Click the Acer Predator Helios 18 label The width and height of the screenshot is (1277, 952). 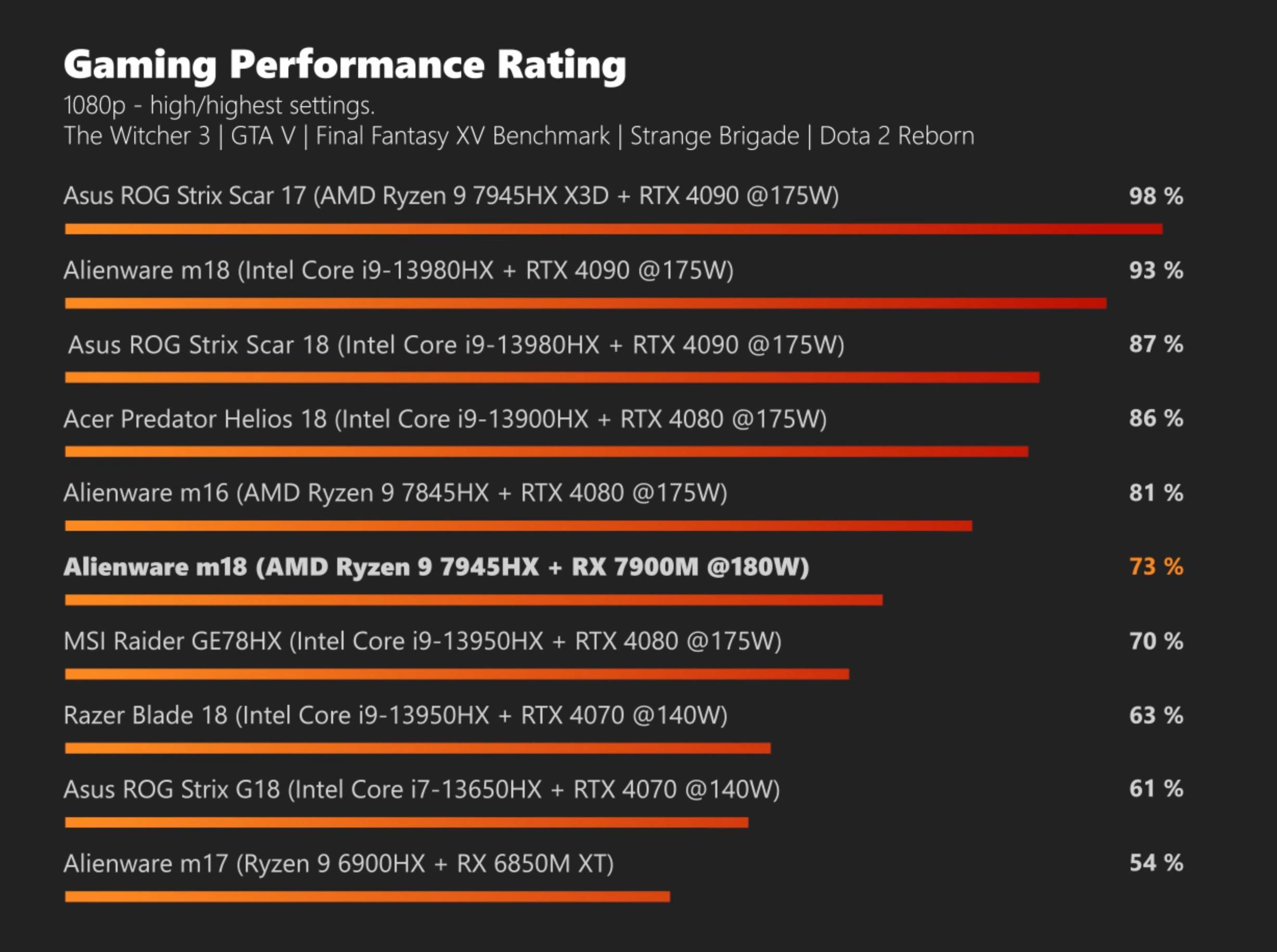point(445,419)
